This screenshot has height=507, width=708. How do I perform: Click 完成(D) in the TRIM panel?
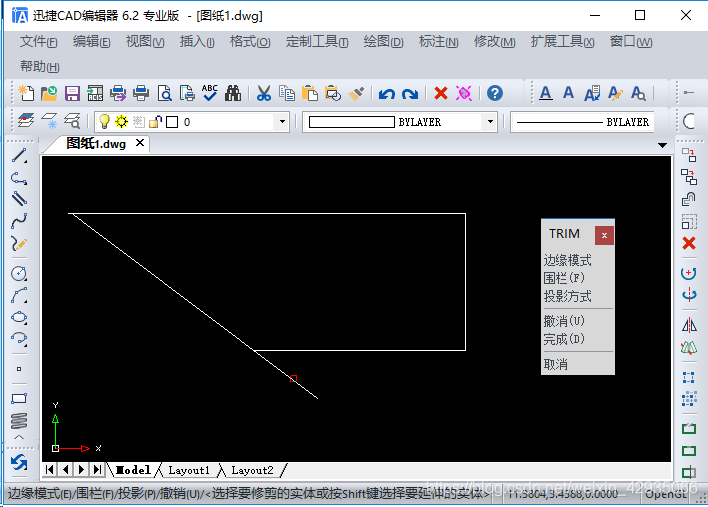click(x=564, y=339)
